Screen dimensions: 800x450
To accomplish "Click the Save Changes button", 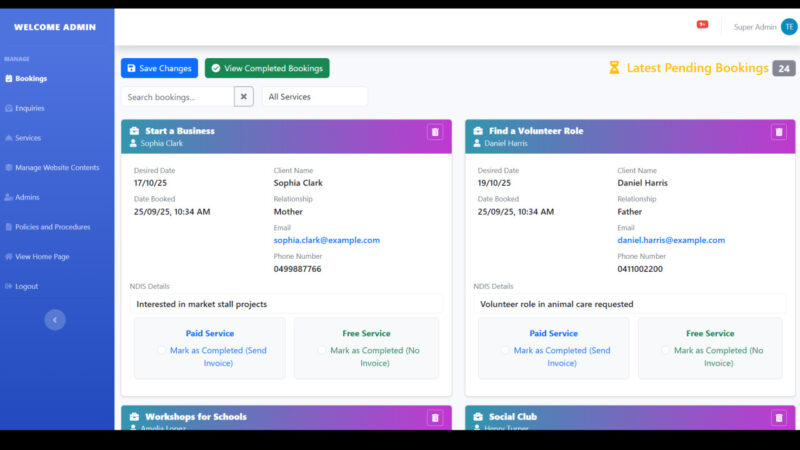I will click(159, 68).
